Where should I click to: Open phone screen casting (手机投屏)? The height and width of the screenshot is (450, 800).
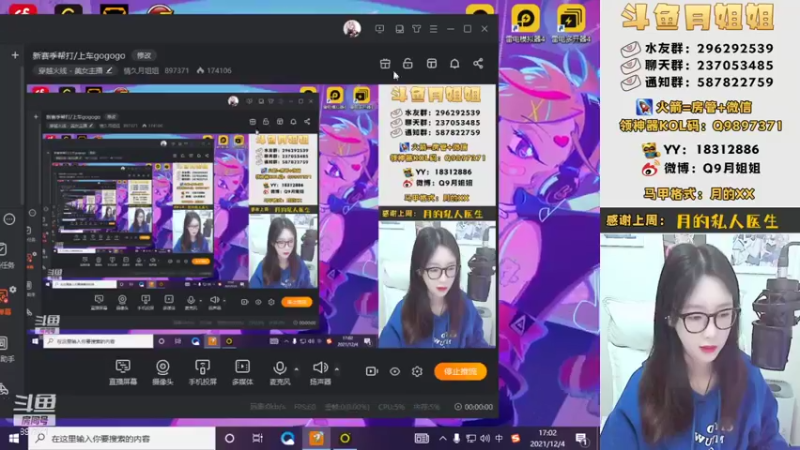[x=202, y=366]
